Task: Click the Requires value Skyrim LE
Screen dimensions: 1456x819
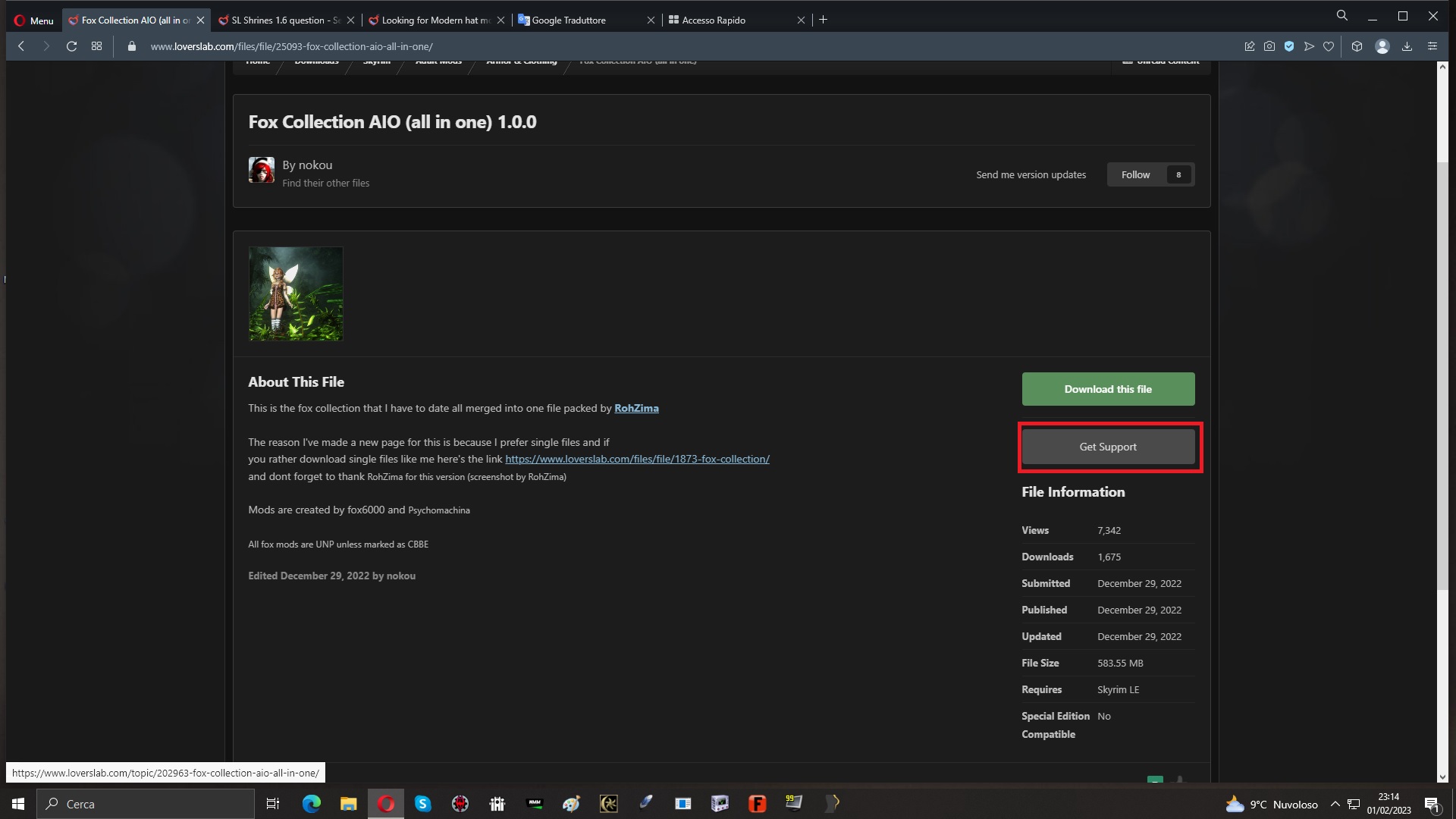Action: 1118,689
